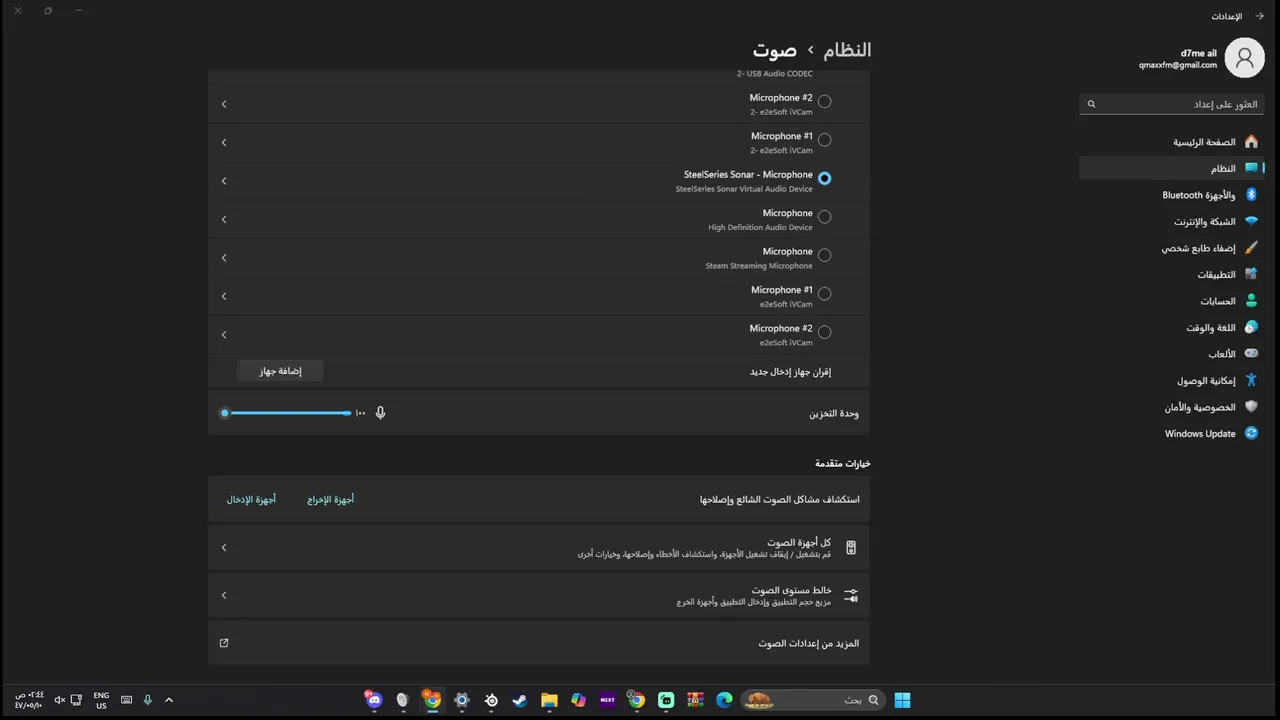Click the muted speaker tray icon
Viewport: 1280px width, 720px height.
click(60, 700)
